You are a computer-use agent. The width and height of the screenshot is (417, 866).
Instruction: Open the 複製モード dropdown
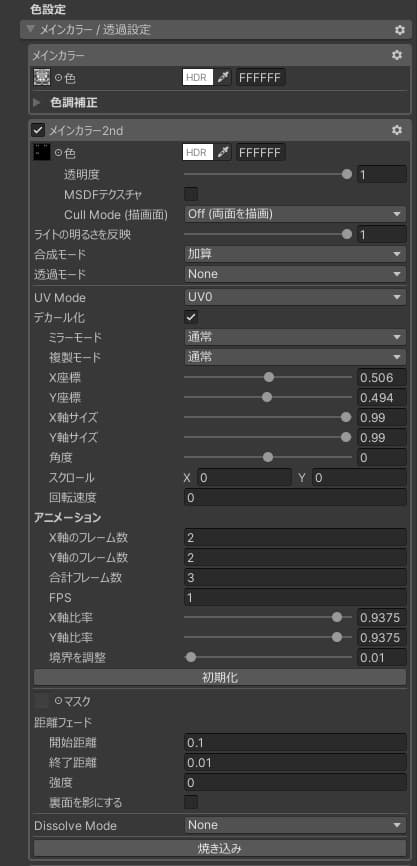tap(295, 357)
